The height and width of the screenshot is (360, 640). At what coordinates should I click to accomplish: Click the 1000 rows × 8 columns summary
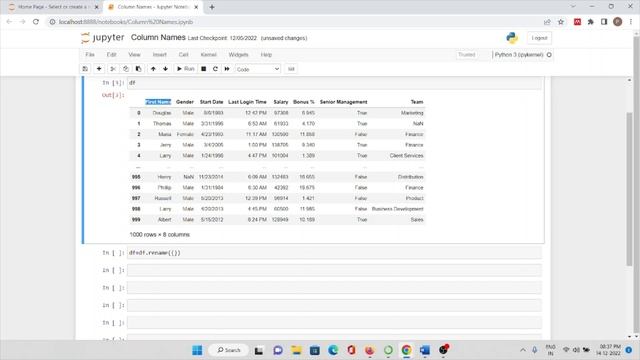[160, 235]
